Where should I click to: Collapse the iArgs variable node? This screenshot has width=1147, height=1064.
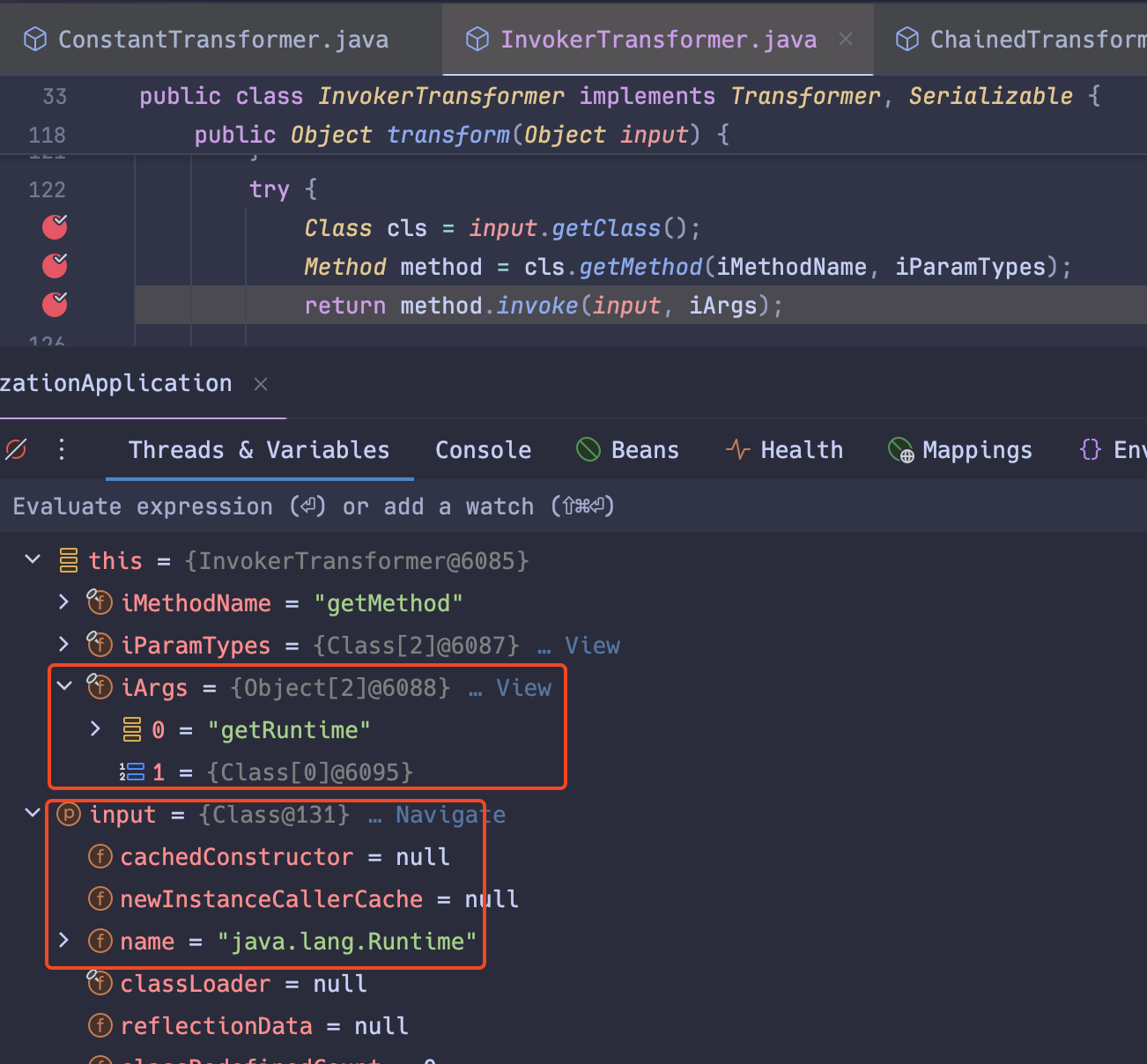click(x=63, y=687)
